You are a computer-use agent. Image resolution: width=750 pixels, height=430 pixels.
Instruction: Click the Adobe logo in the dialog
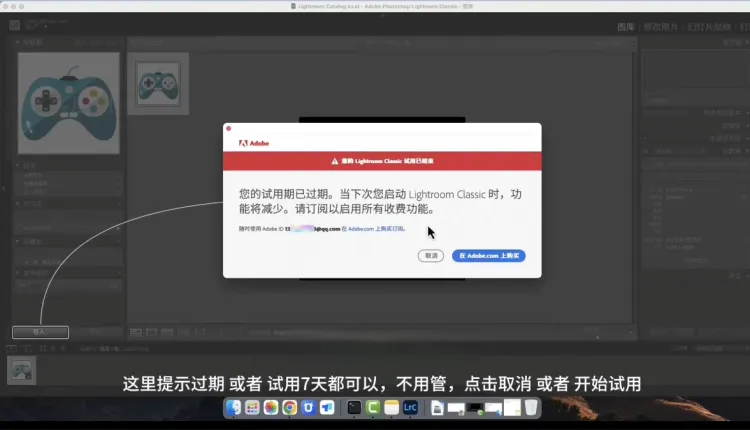(x=254, y=143)
